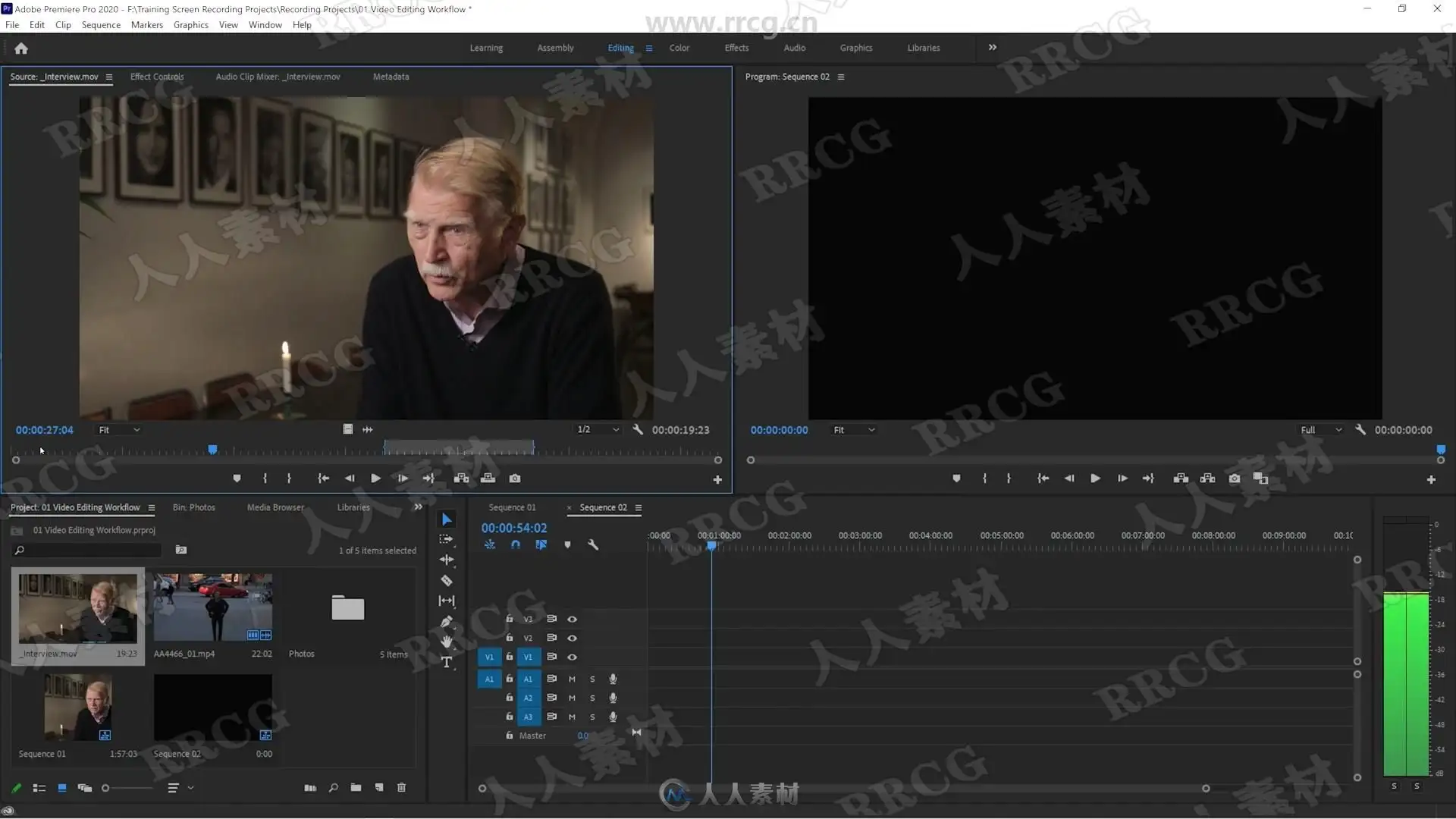Select the Ripple Edit tool

[x=447, y=560]
